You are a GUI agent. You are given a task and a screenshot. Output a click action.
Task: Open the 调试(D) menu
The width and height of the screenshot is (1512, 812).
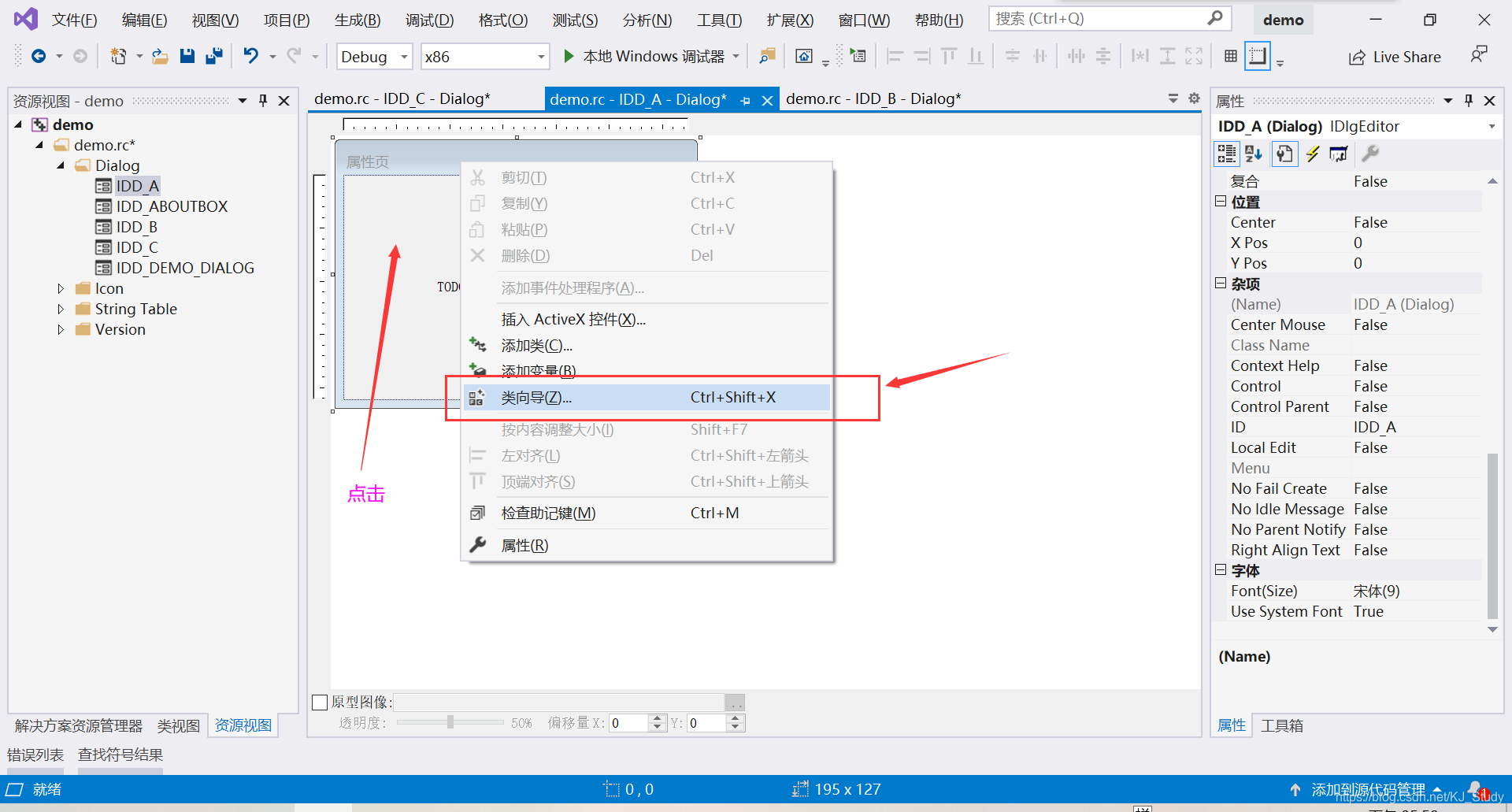pos(429,20)
